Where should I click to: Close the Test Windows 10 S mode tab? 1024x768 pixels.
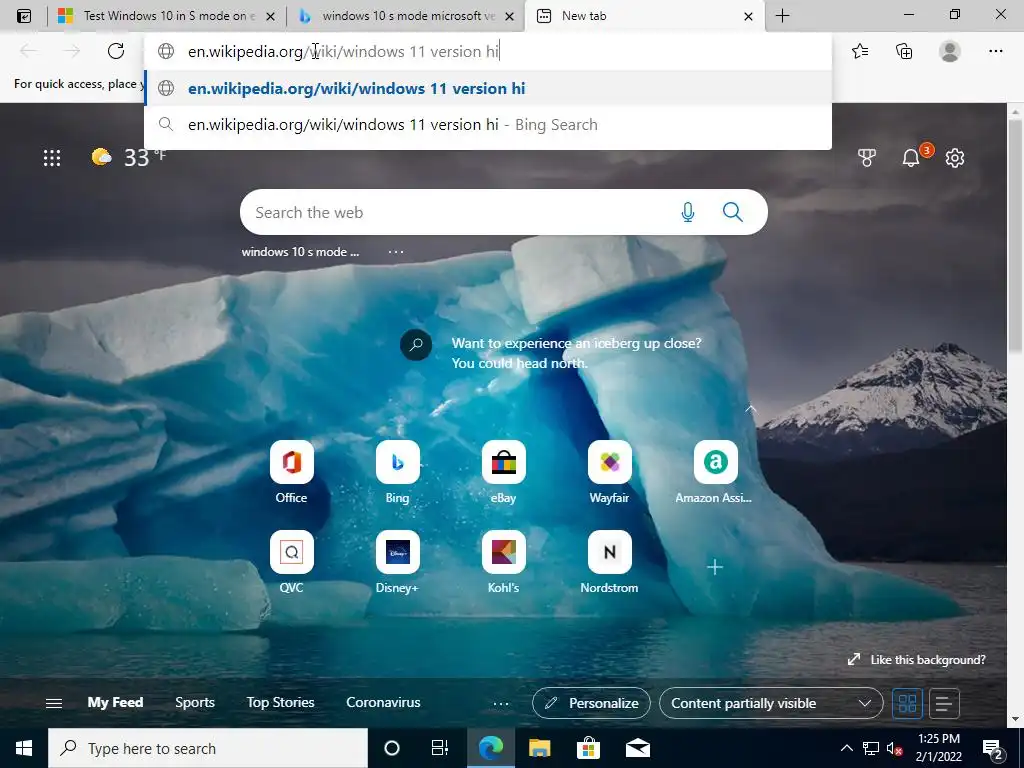tap(271, 16)
